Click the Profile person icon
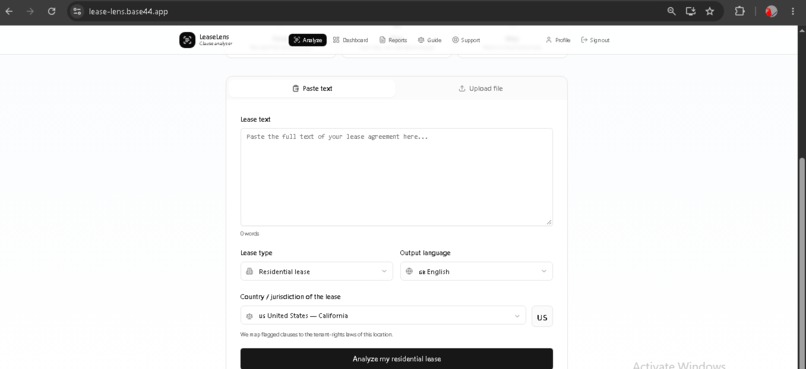This screenshot has width=806, height=369. pos(548,40)
